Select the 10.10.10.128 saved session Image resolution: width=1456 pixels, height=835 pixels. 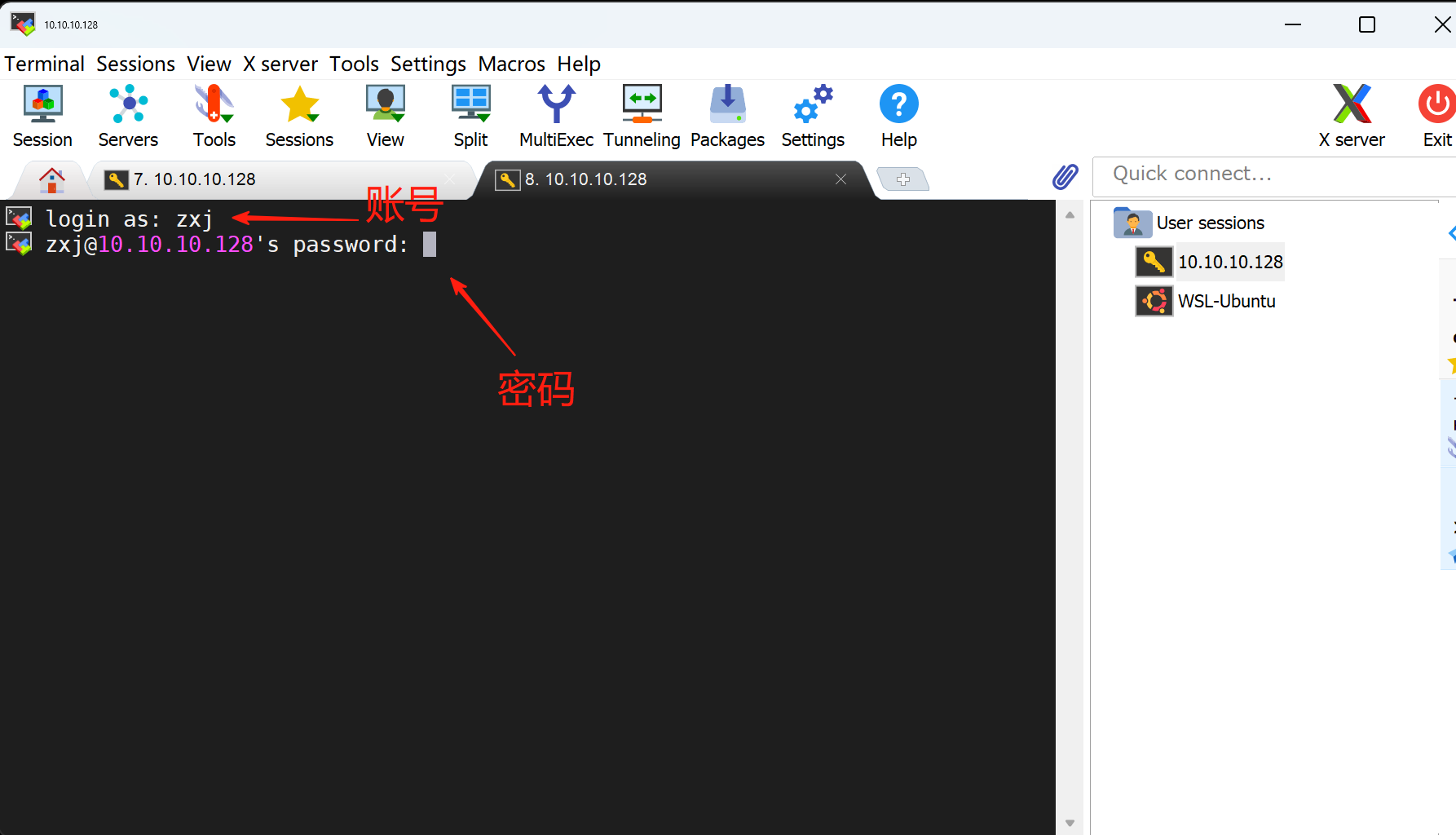[x=1230, y=262]
